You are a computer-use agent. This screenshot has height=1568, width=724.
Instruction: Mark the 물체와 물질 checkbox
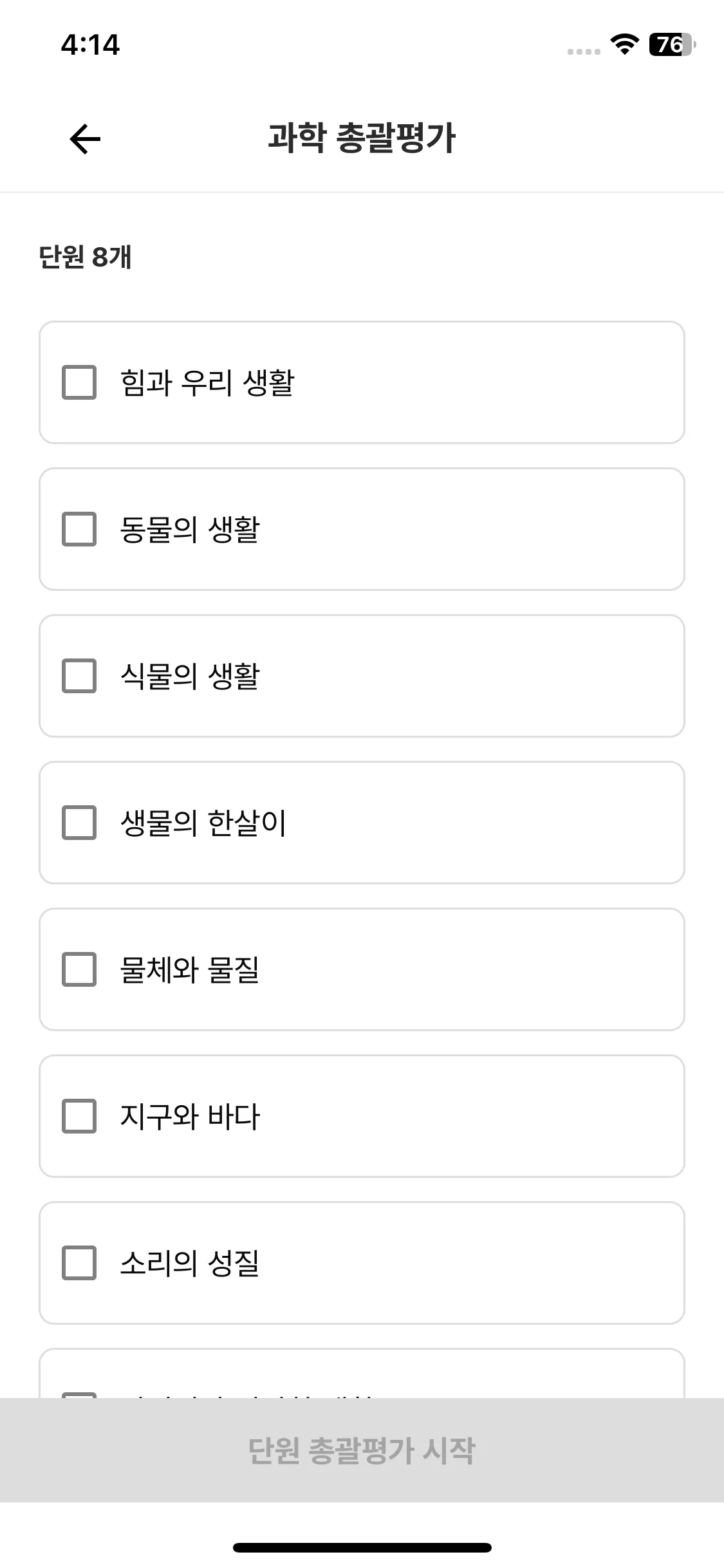tap(79, 969)
